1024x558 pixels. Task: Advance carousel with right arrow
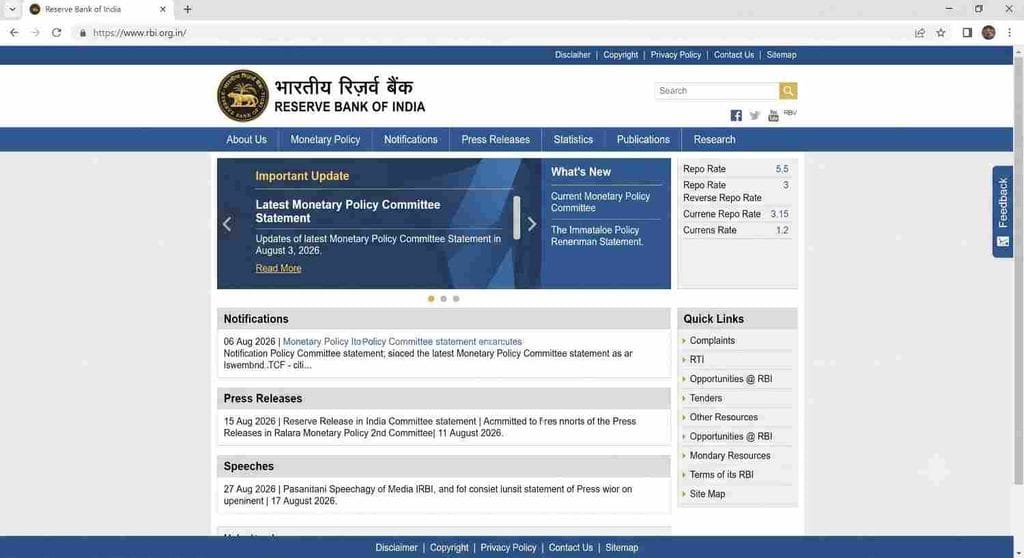[532, 224]
